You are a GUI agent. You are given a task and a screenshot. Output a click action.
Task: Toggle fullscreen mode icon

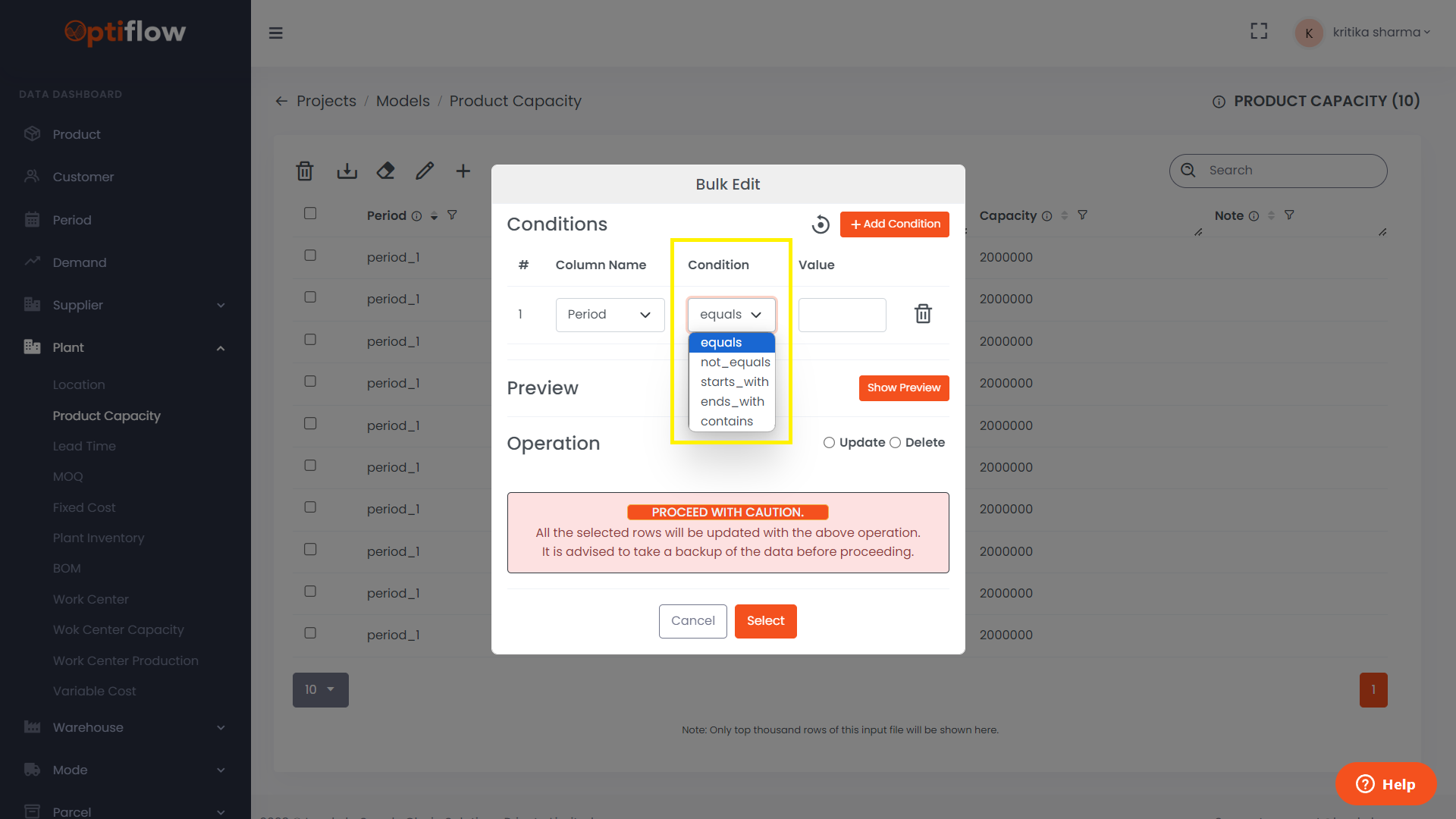[x=1259, y=31]
